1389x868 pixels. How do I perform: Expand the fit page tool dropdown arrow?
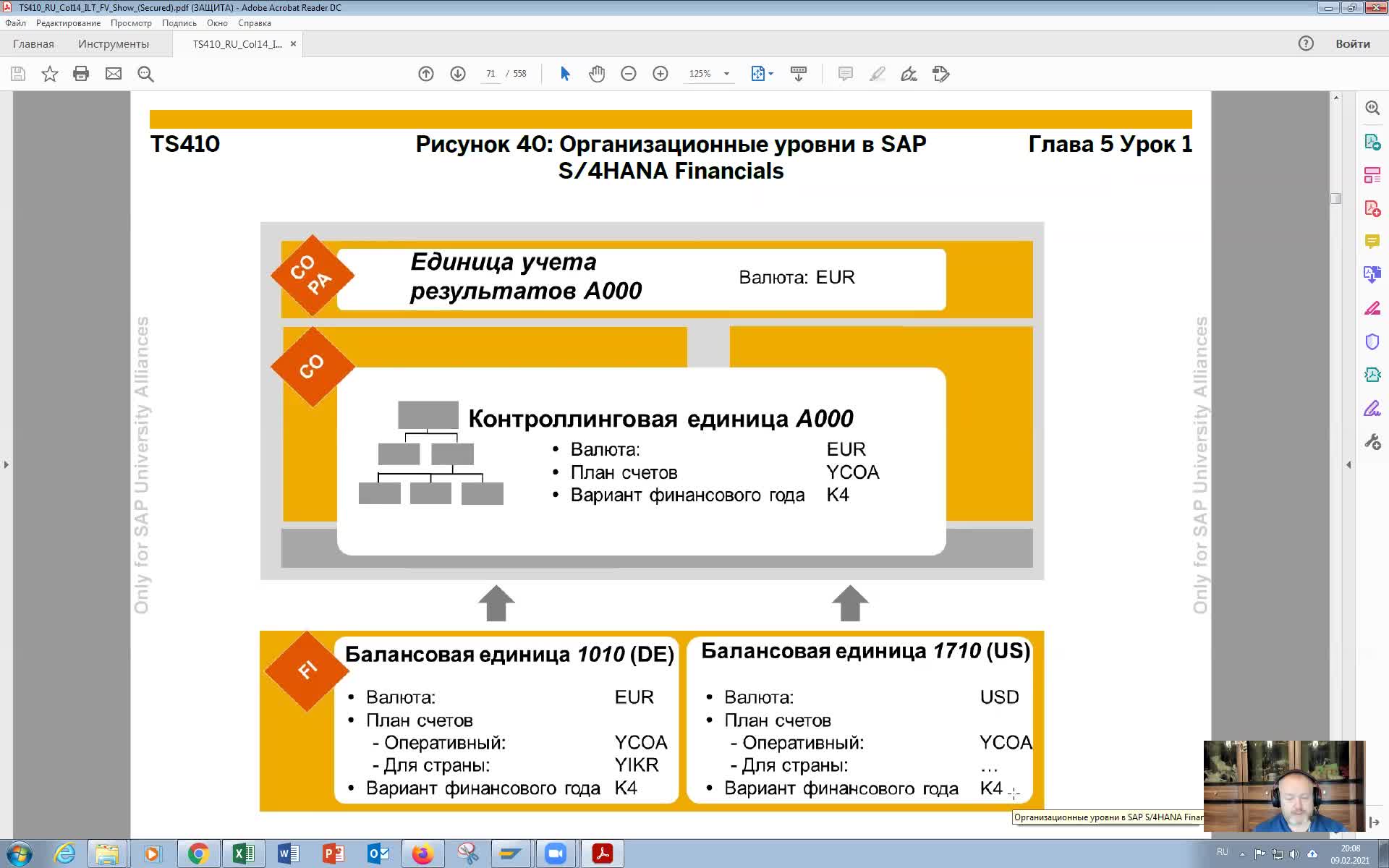tap(771, 74)
